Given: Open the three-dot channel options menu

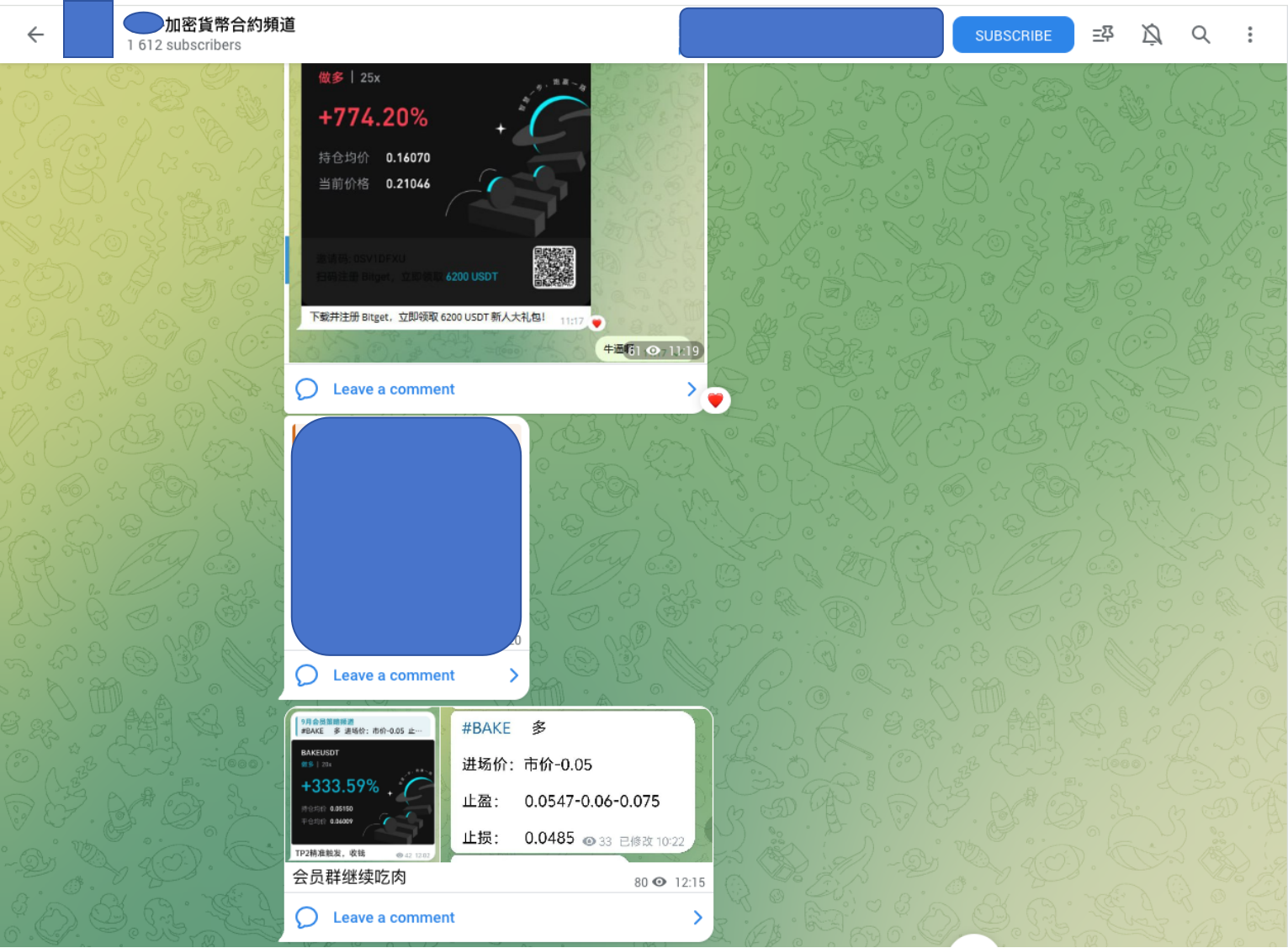Looking at the screenshot, I should 1251,34.
